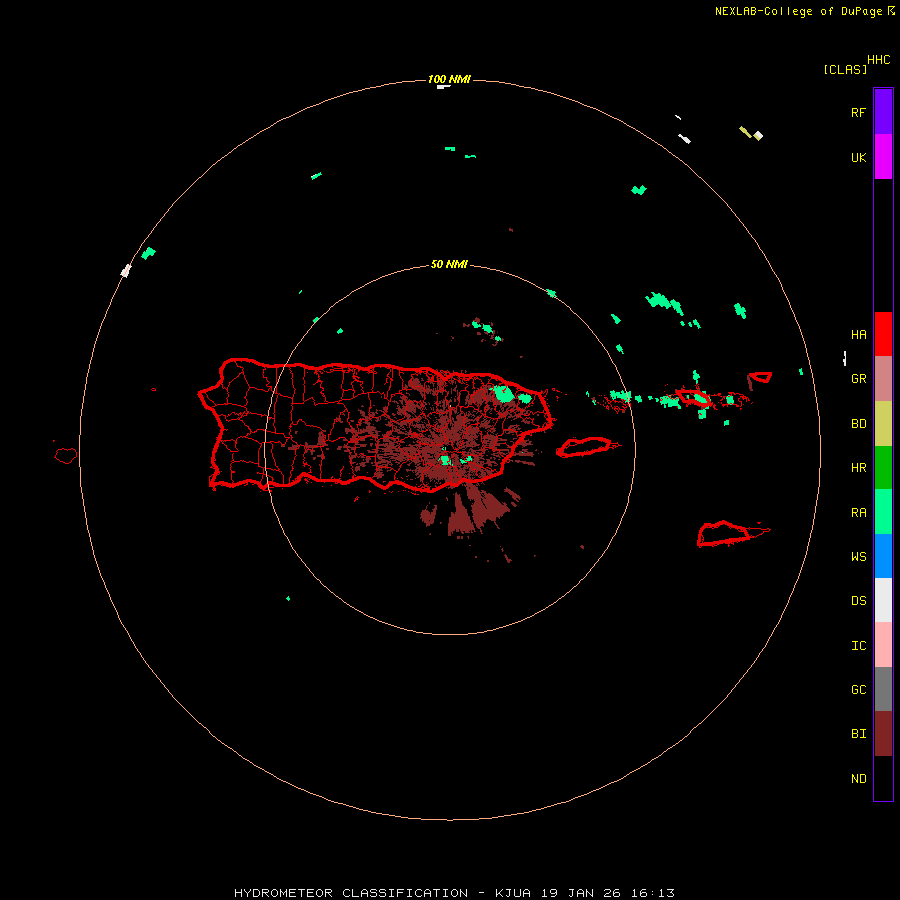900x900 pixels.
Task: Click the Mona island outline west of Puerto Rico
Action: (66, 456)
